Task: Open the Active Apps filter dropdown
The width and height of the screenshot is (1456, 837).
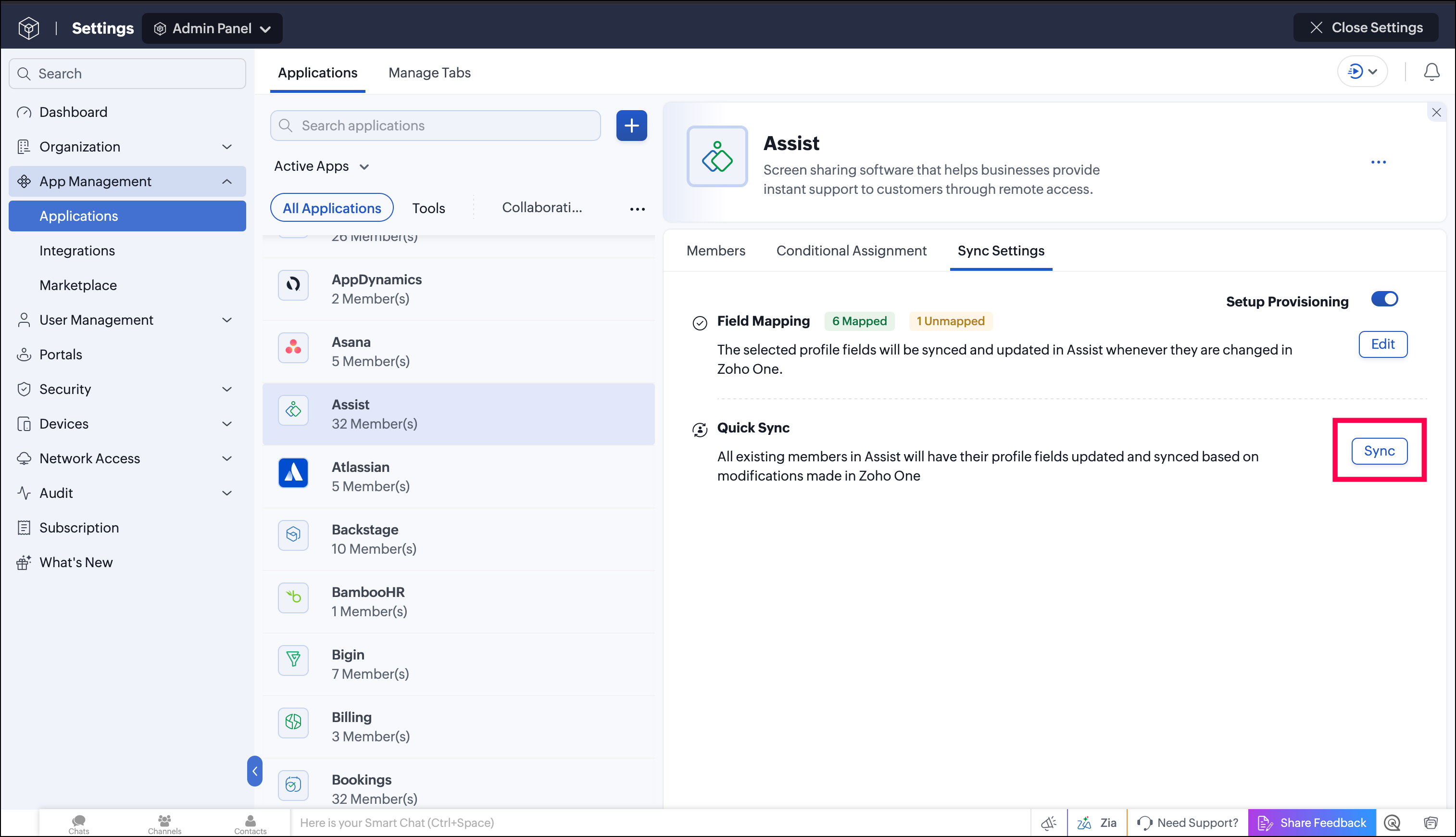Action: (321, 166)
